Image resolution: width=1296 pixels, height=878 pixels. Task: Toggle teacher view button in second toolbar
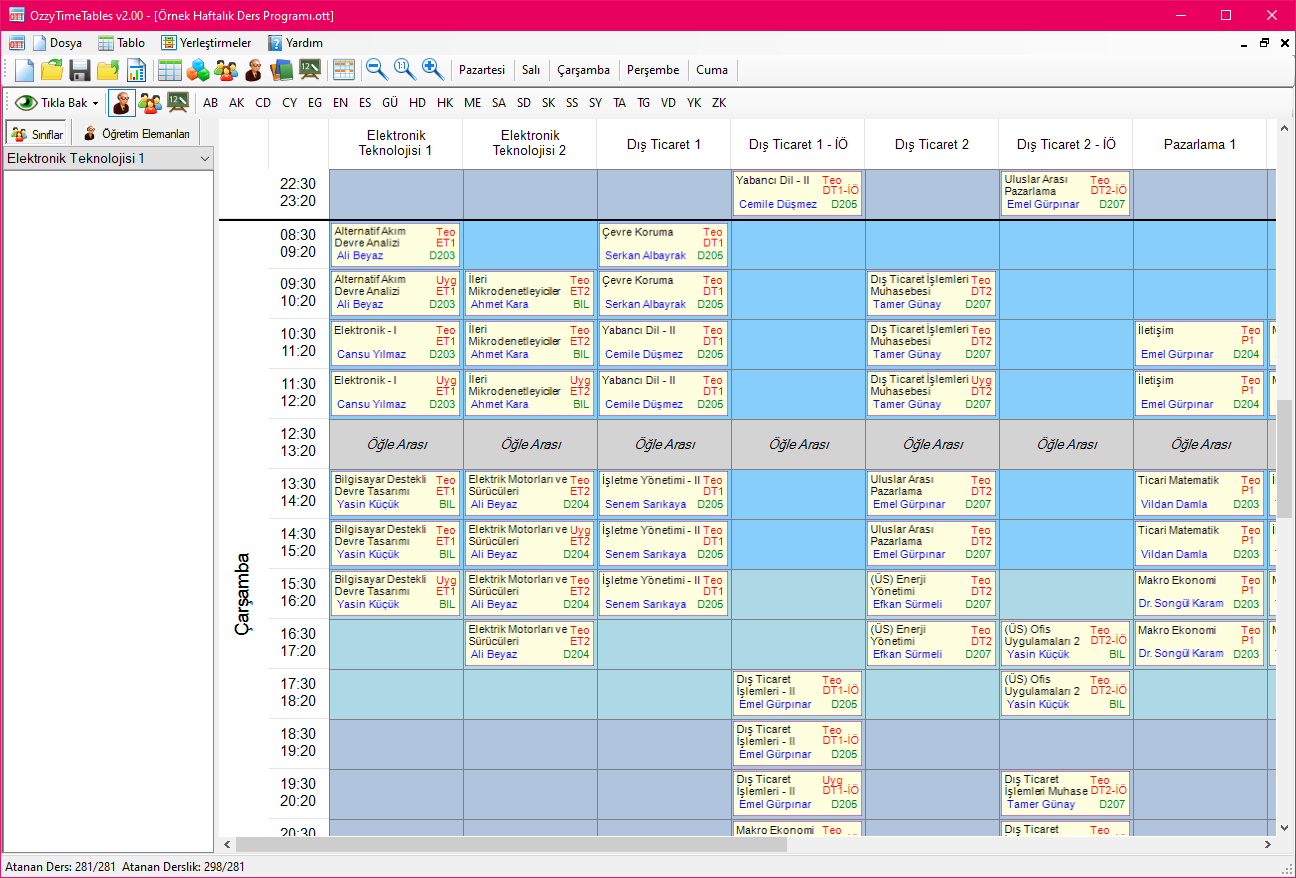122,103
